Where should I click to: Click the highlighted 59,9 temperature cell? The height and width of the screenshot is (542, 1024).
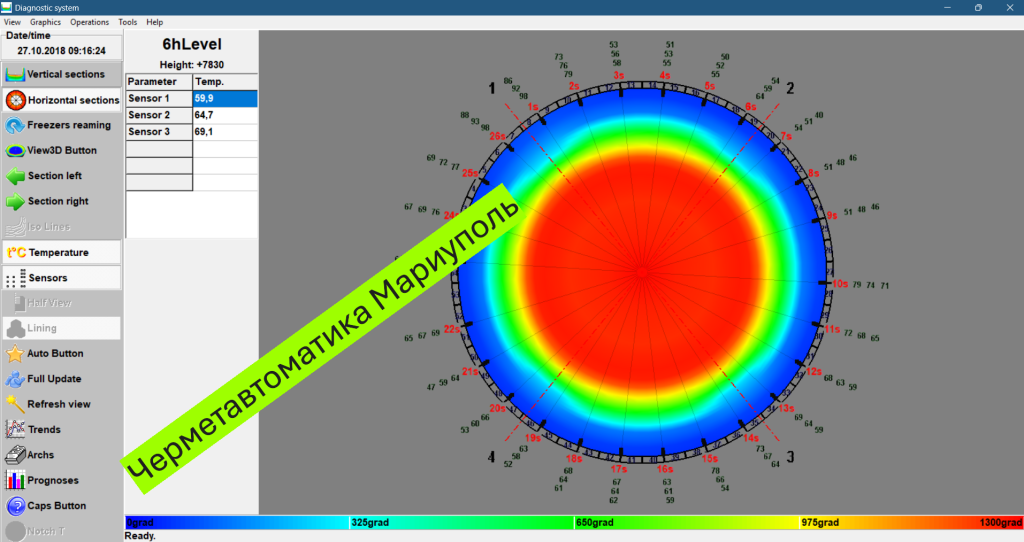tap(225, 98)
